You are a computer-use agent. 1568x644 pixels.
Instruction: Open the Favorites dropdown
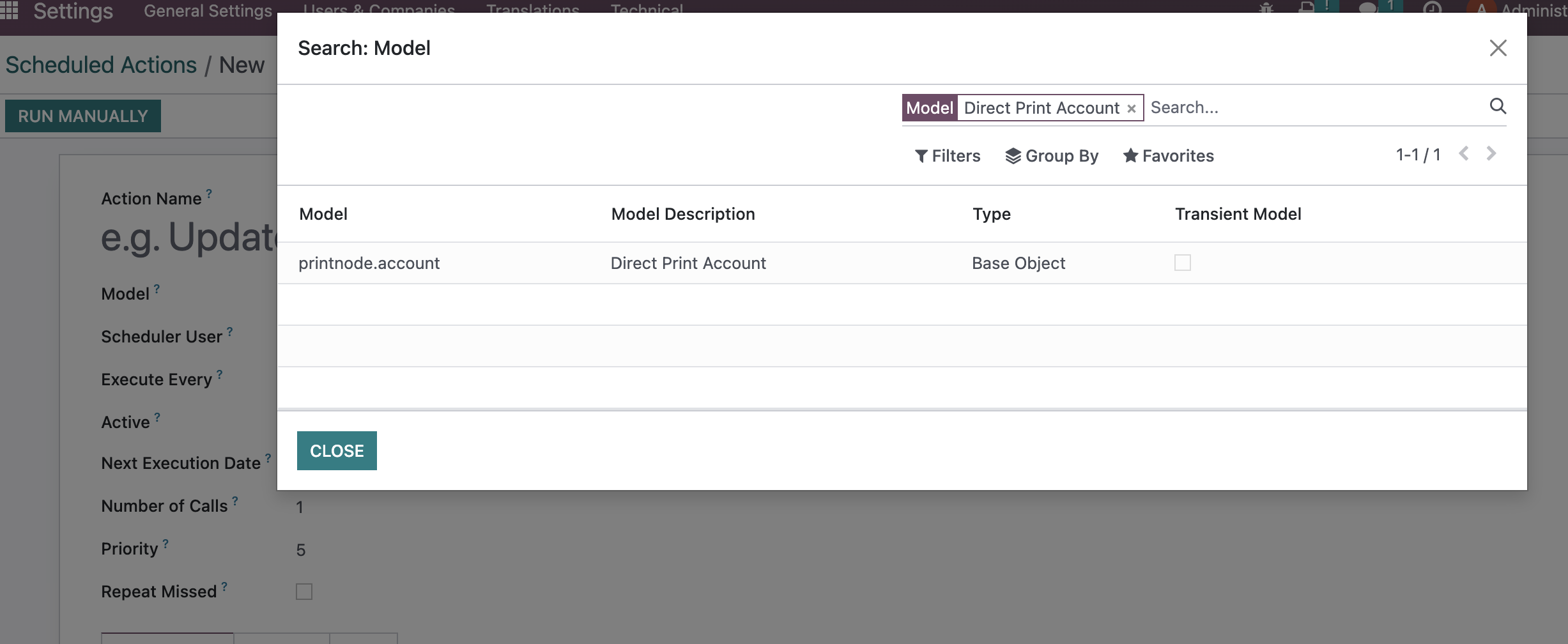coord(1169,156)
